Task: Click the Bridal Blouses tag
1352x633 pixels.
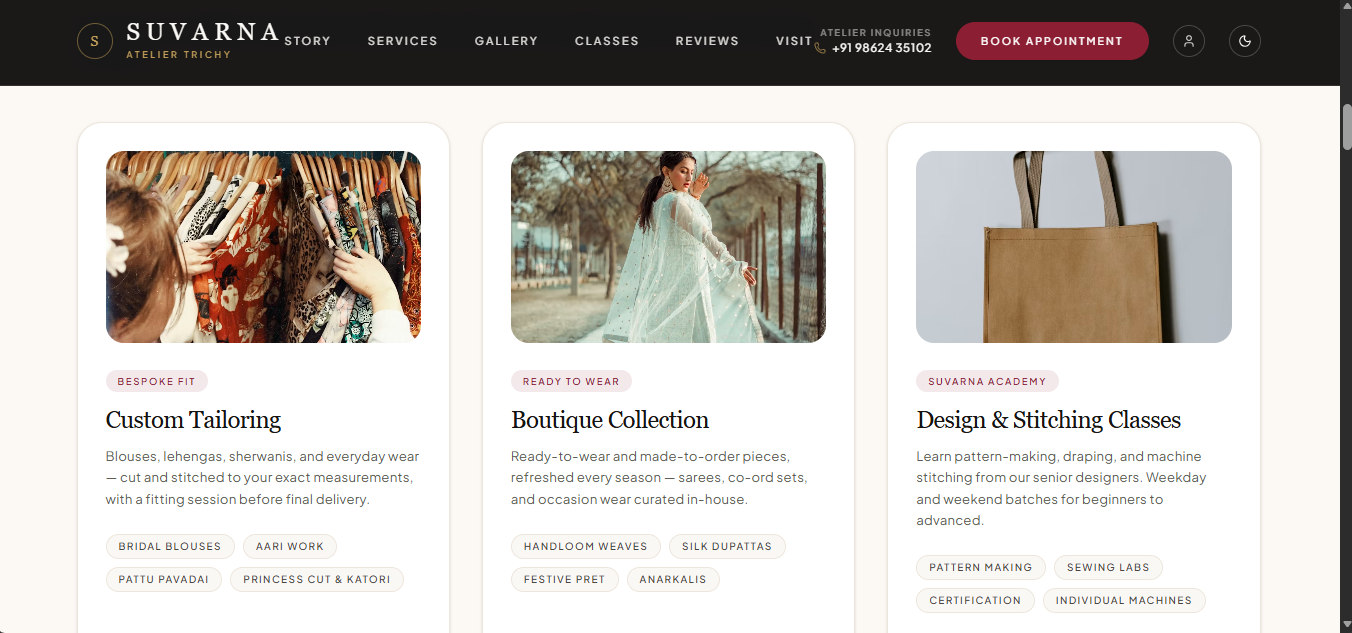Action: coord(170,546)
